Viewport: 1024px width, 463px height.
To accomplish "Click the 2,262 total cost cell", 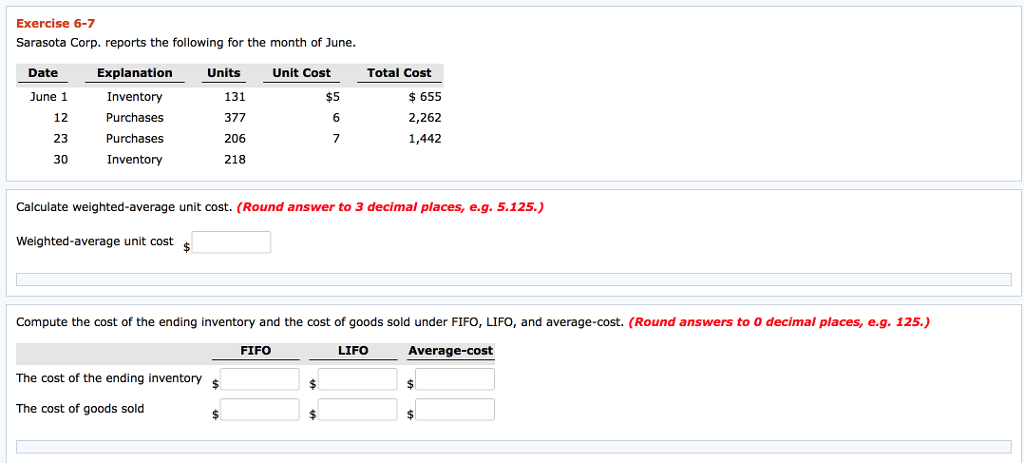I will click(424, 118).
